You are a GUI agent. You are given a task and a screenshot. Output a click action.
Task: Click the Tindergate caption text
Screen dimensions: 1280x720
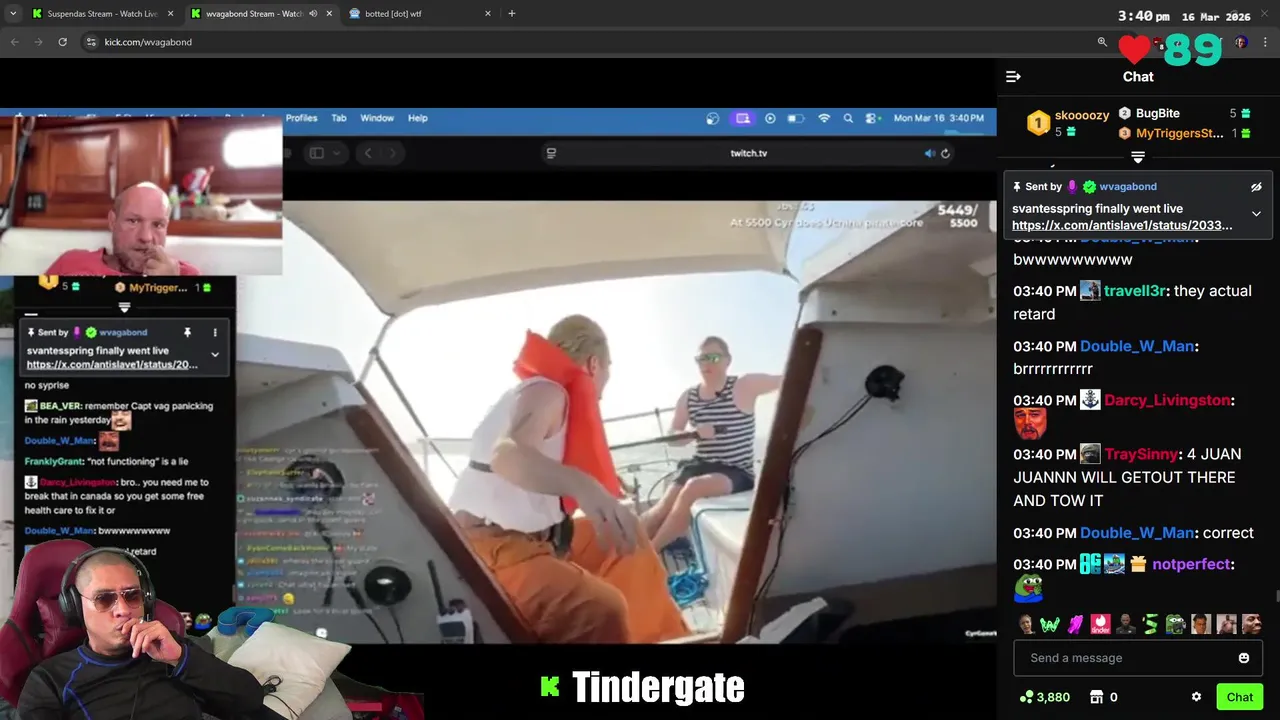(x=658, y=687)
